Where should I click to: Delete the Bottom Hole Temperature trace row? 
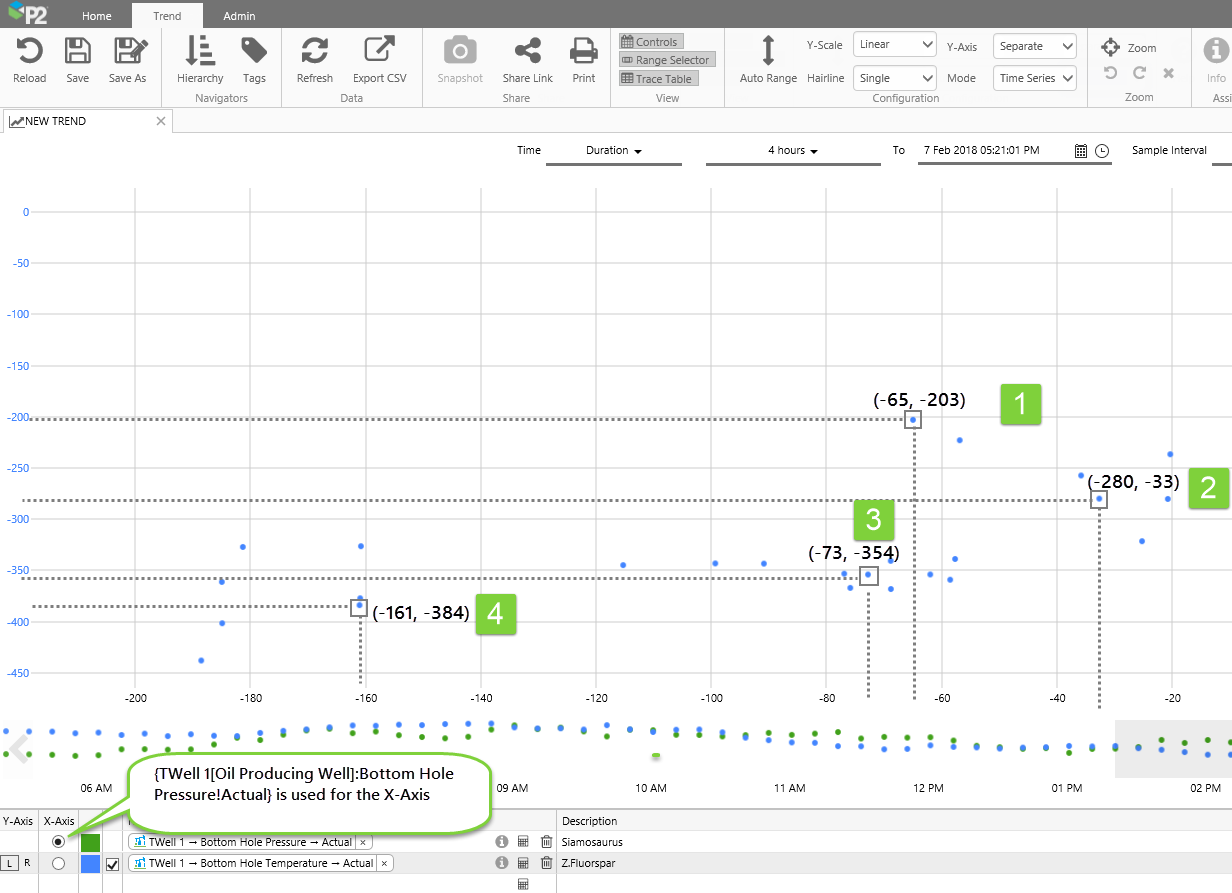546,863
